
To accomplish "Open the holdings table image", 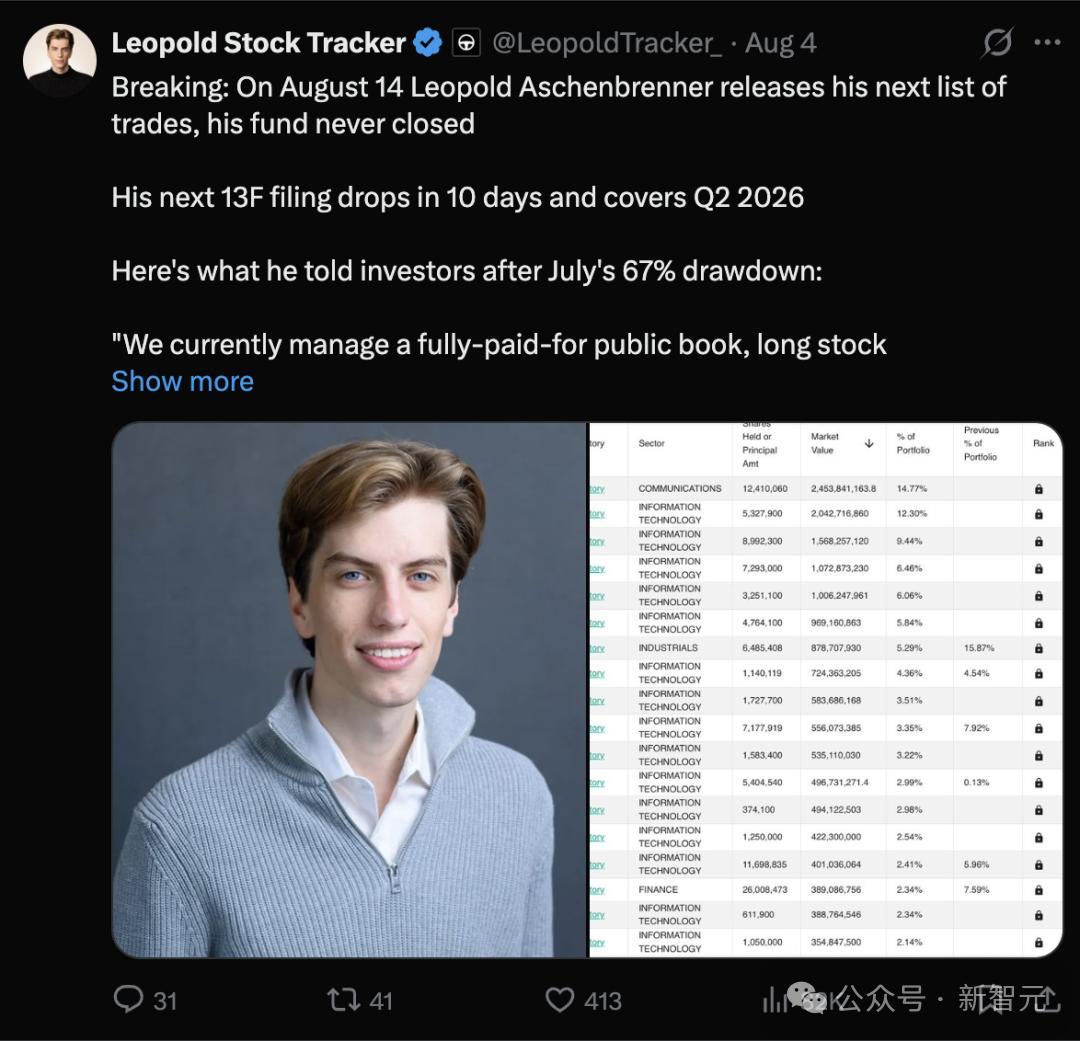I will [826, 690].
